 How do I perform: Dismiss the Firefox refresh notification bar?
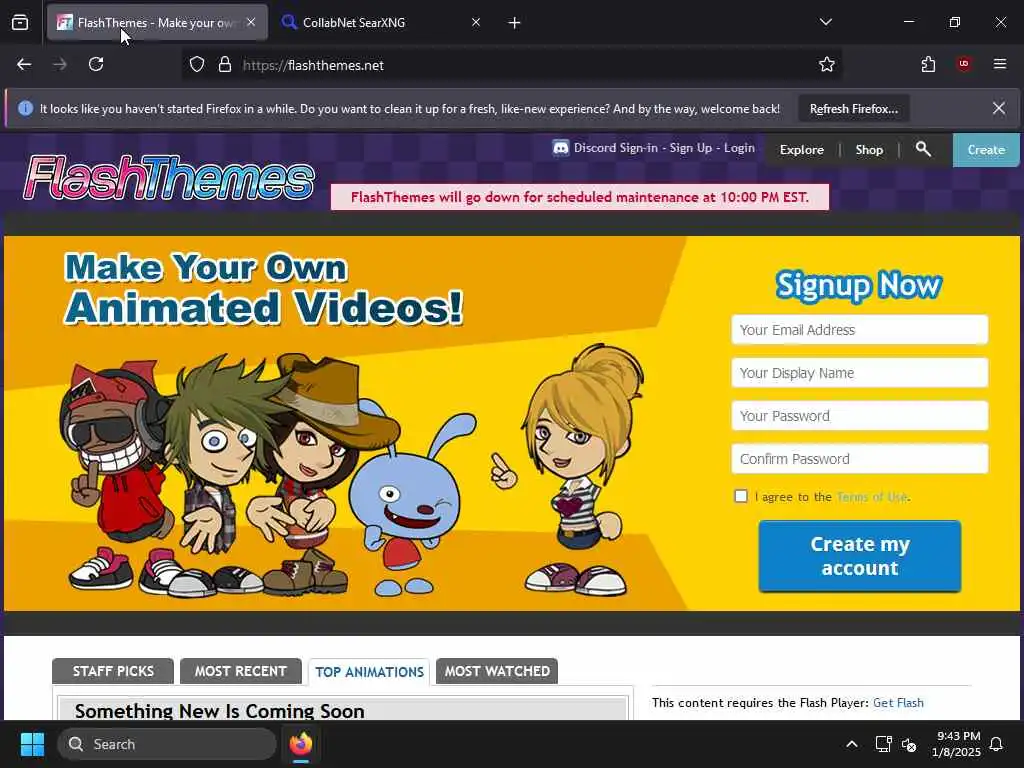(999, 108)
